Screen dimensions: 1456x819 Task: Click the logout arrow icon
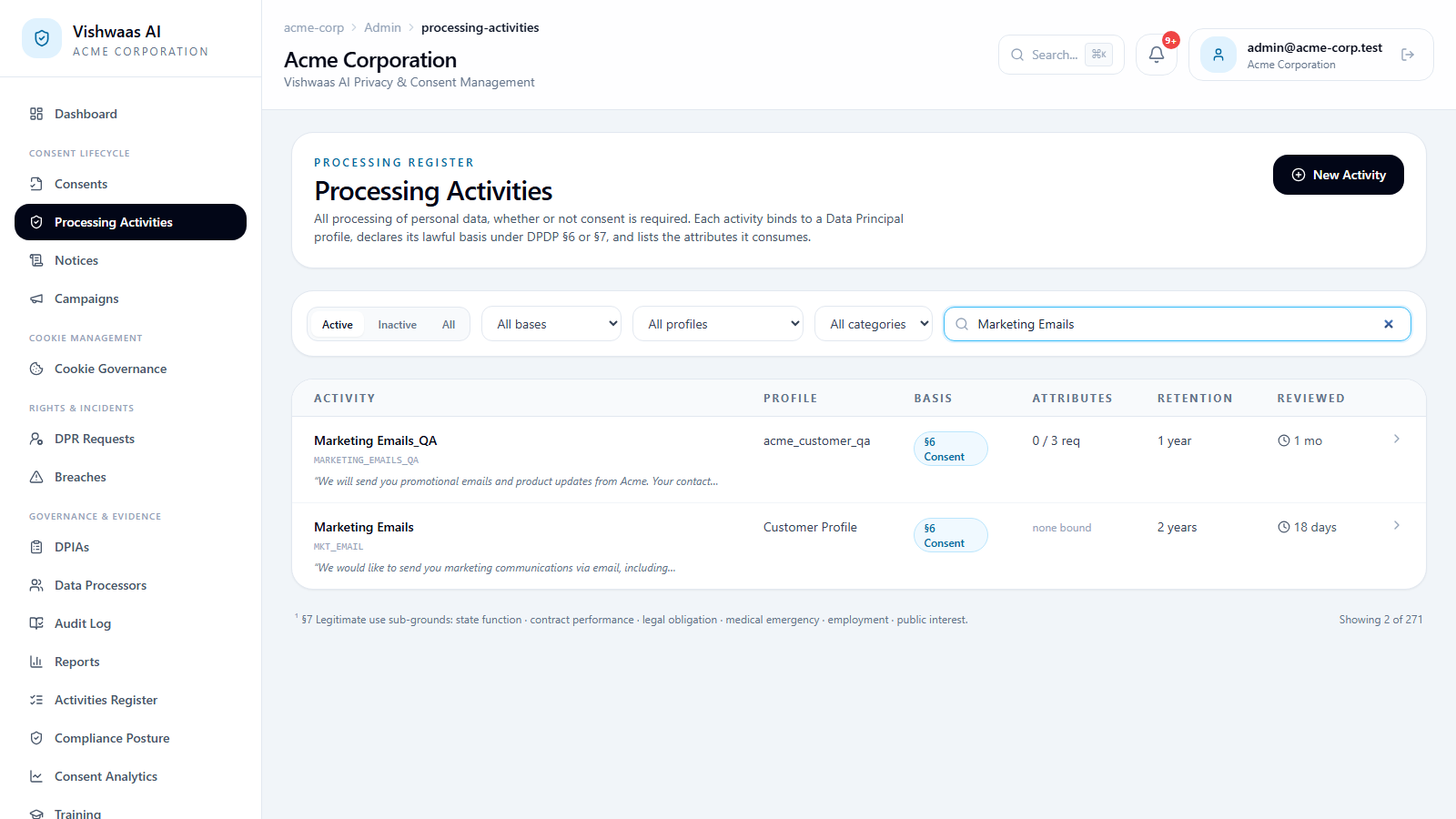click(x=1408, y=55)
